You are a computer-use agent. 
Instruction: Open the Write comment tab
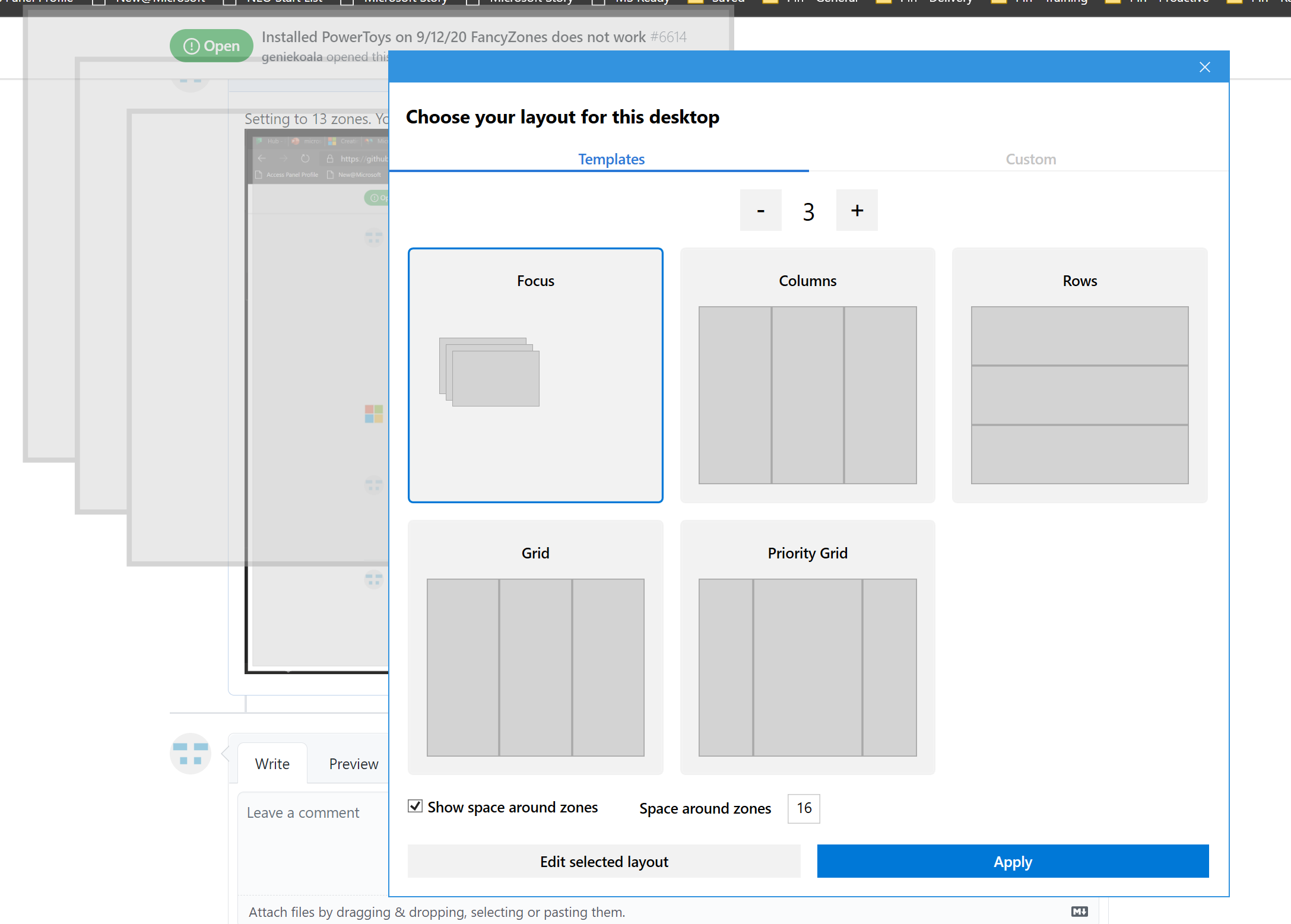coord(272,764)
